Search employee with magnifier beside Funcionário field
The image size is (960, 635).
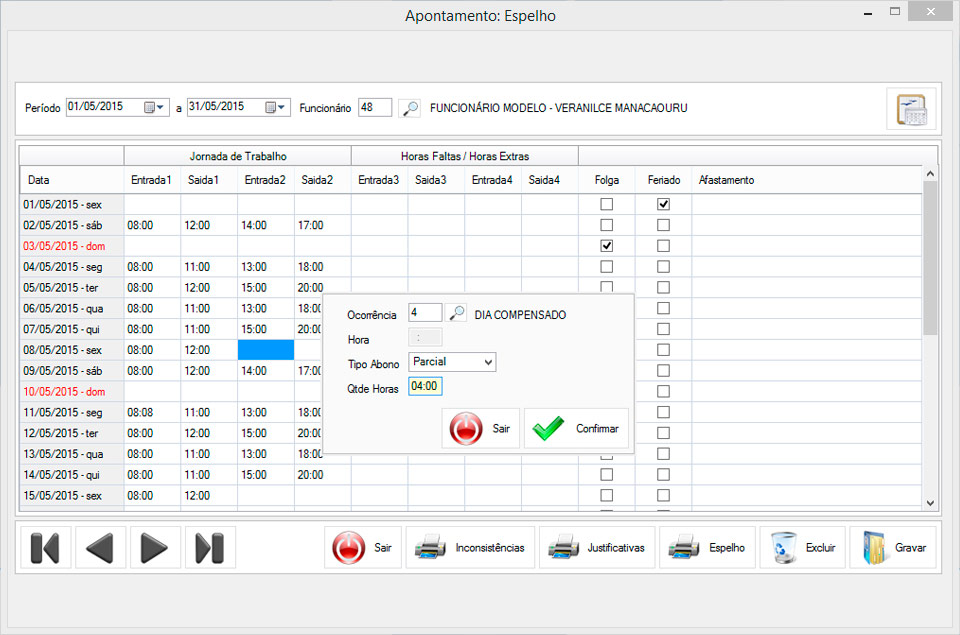(x=410, y=108)
